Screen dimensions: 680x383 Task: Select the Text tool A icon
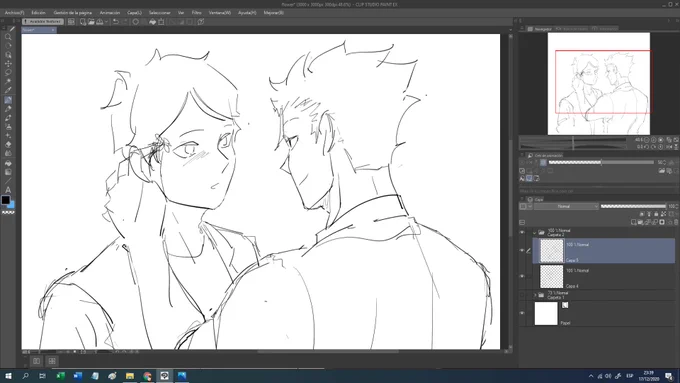tap(8, 190)
